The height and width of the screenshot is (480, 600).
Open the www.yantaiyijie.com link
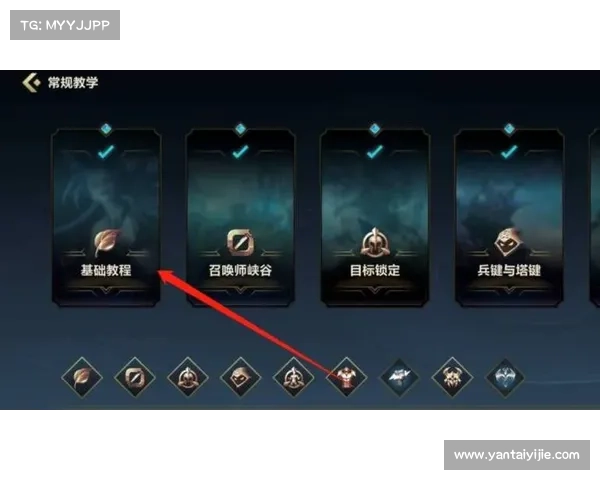click(x=517, y=455)
